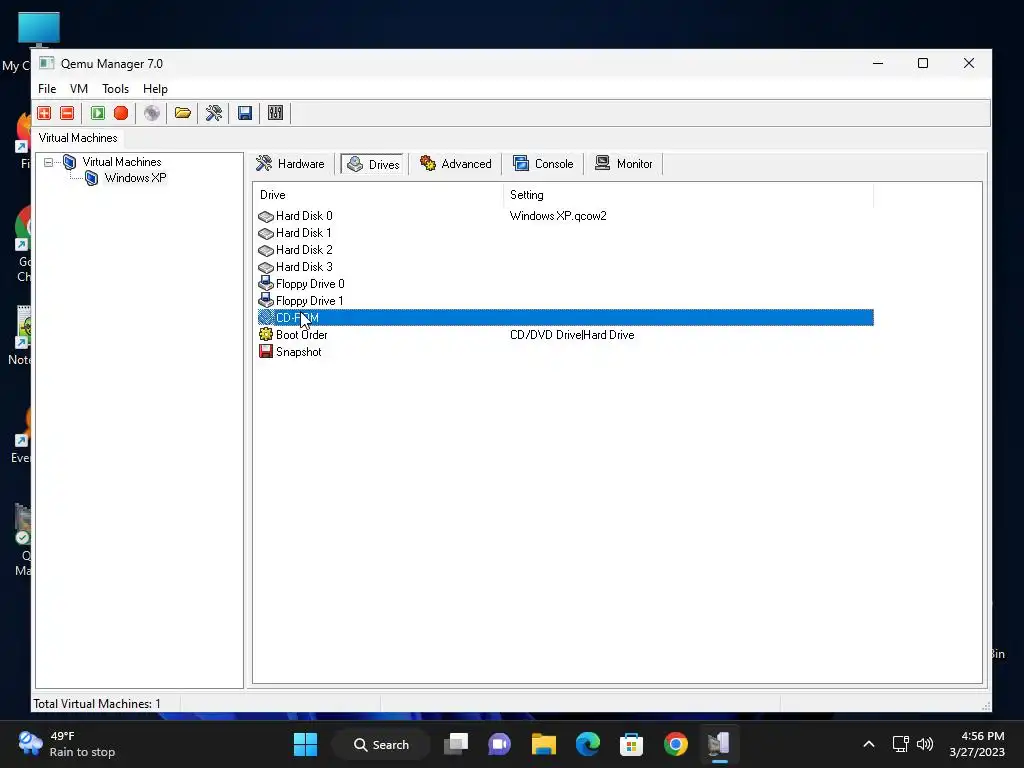Click the red plus new VM icon

click(x=44, y=113)
